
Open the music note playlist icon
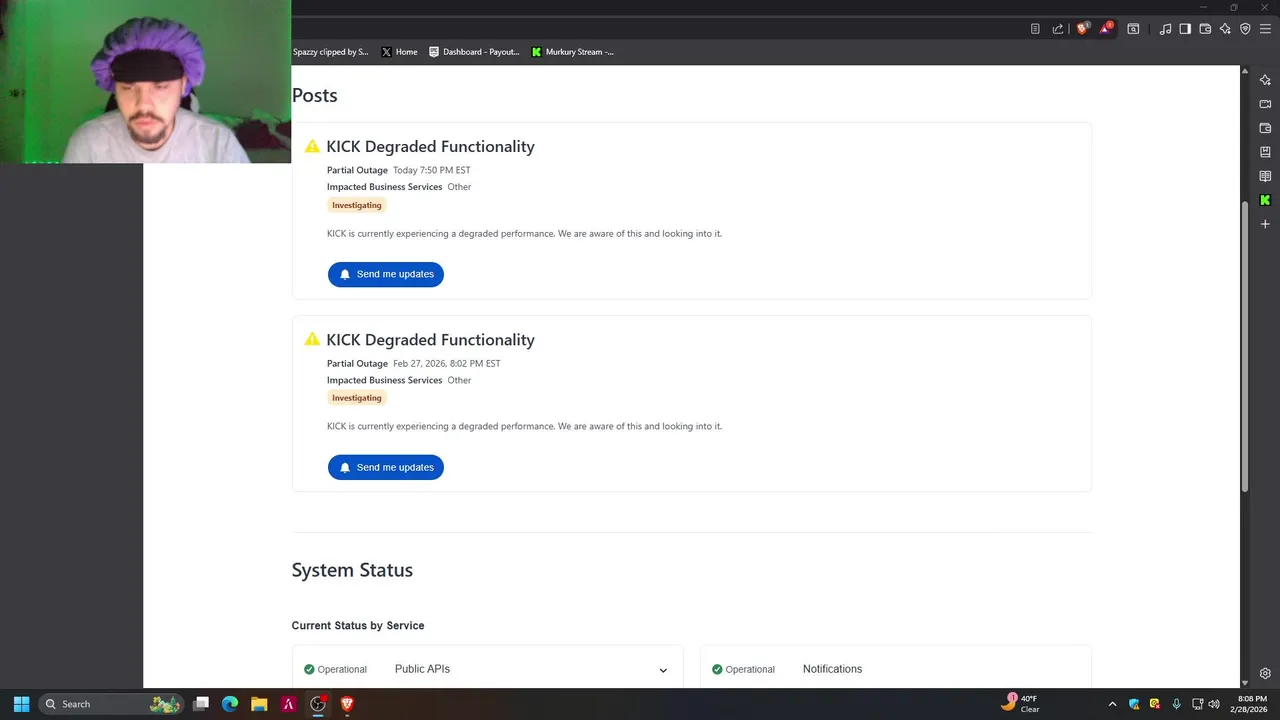pos(1165,29)
